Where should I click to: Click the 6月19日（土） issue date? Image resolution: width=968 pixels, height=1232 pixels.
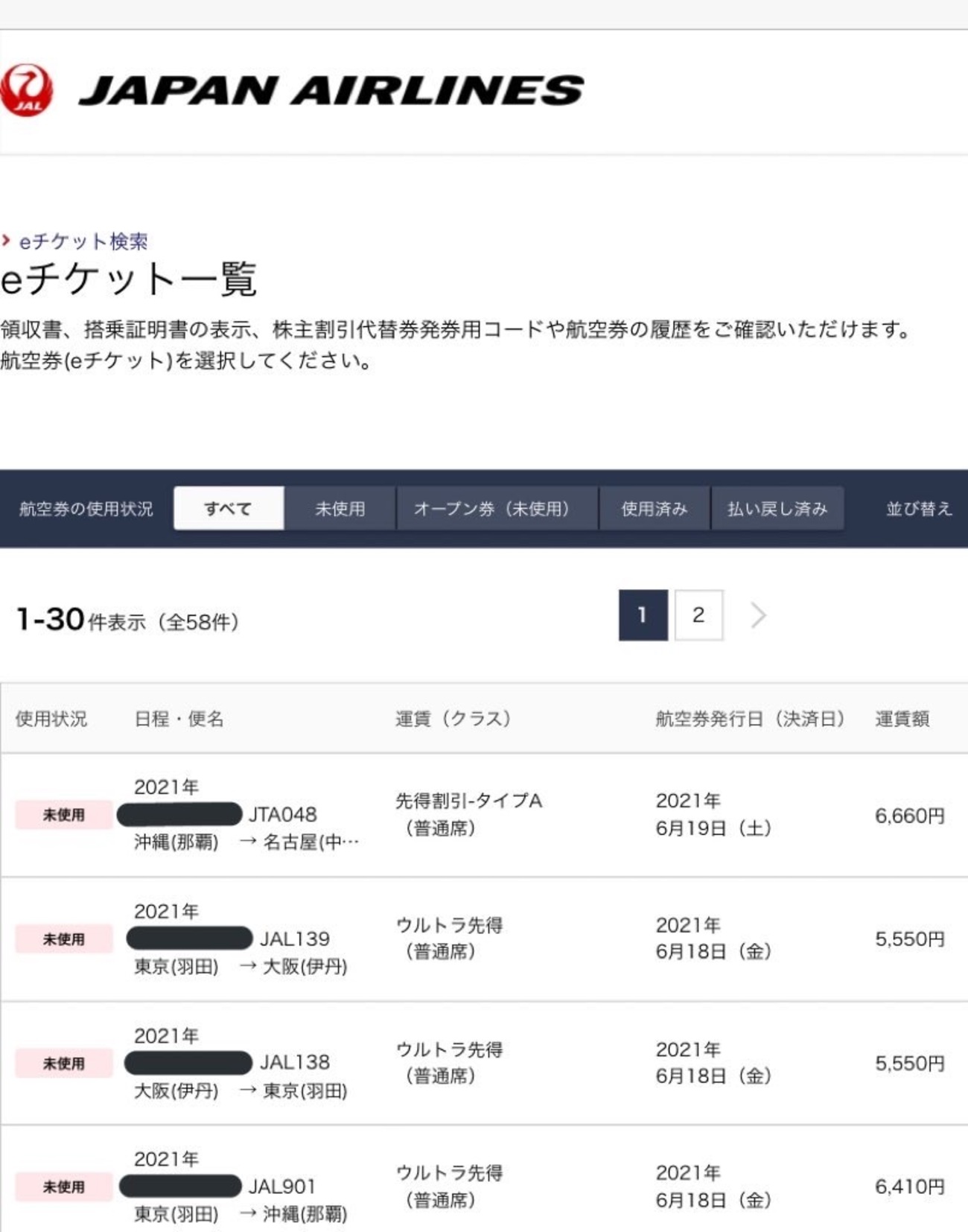(713, 828)
